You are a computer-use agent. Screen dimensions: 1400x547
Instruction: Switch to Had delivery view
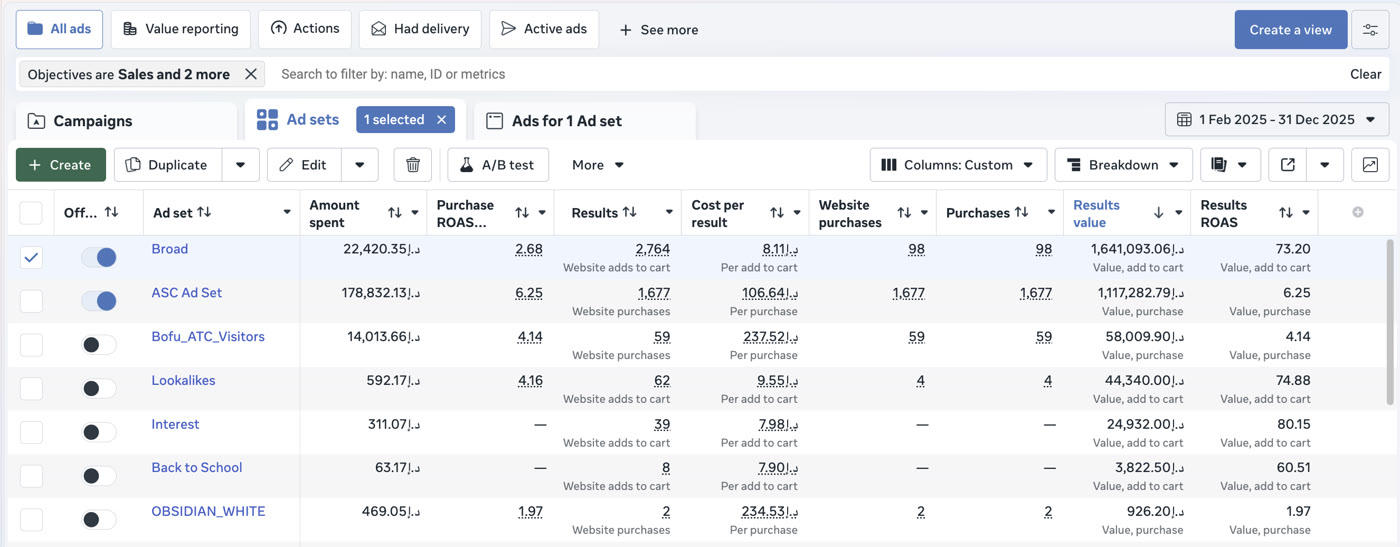tap(420, 29)
